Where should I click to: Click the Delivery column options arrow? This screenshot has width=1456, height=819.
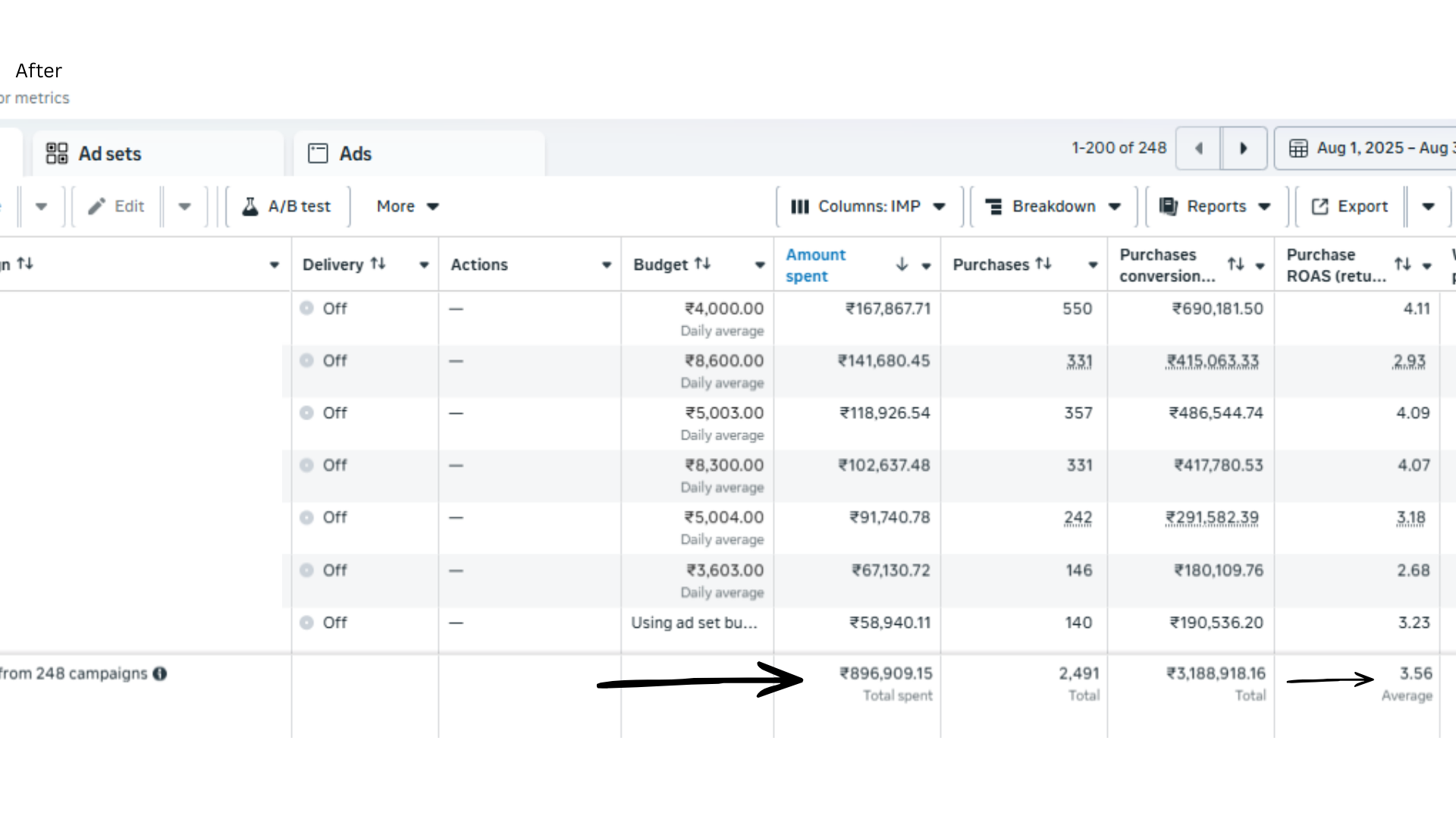424,265
